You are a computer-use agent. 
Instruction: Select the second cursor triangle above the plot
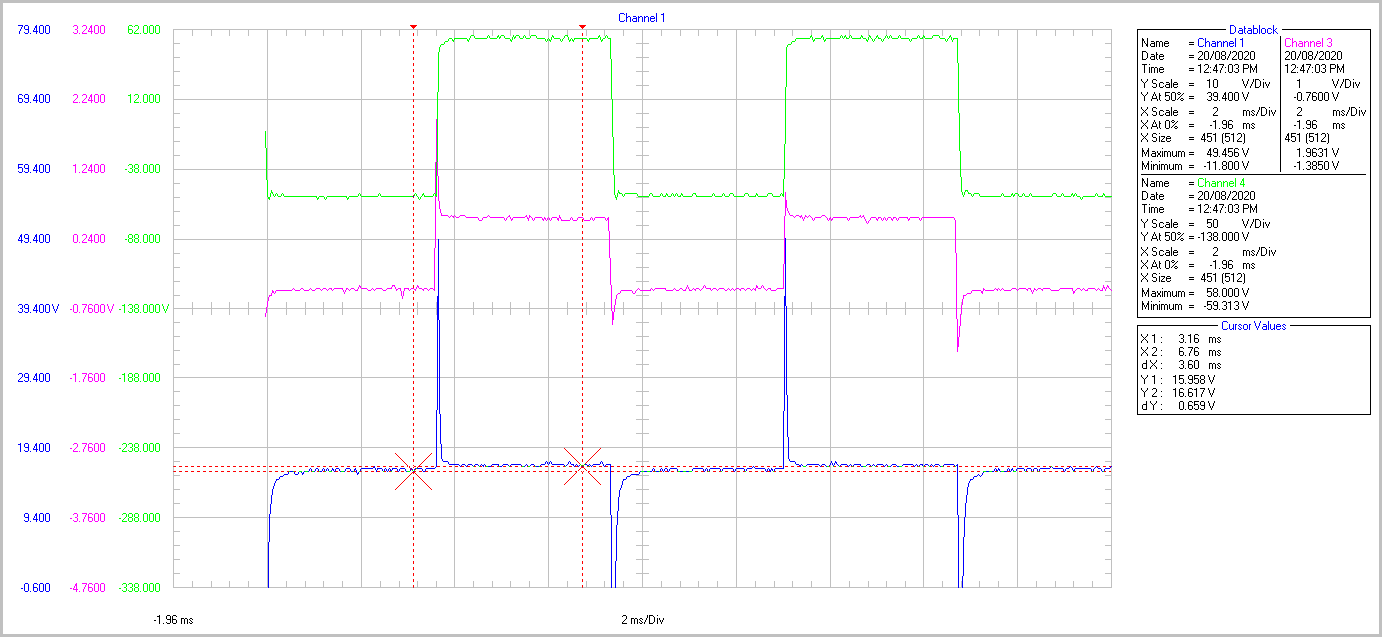(x=582, y=27)
